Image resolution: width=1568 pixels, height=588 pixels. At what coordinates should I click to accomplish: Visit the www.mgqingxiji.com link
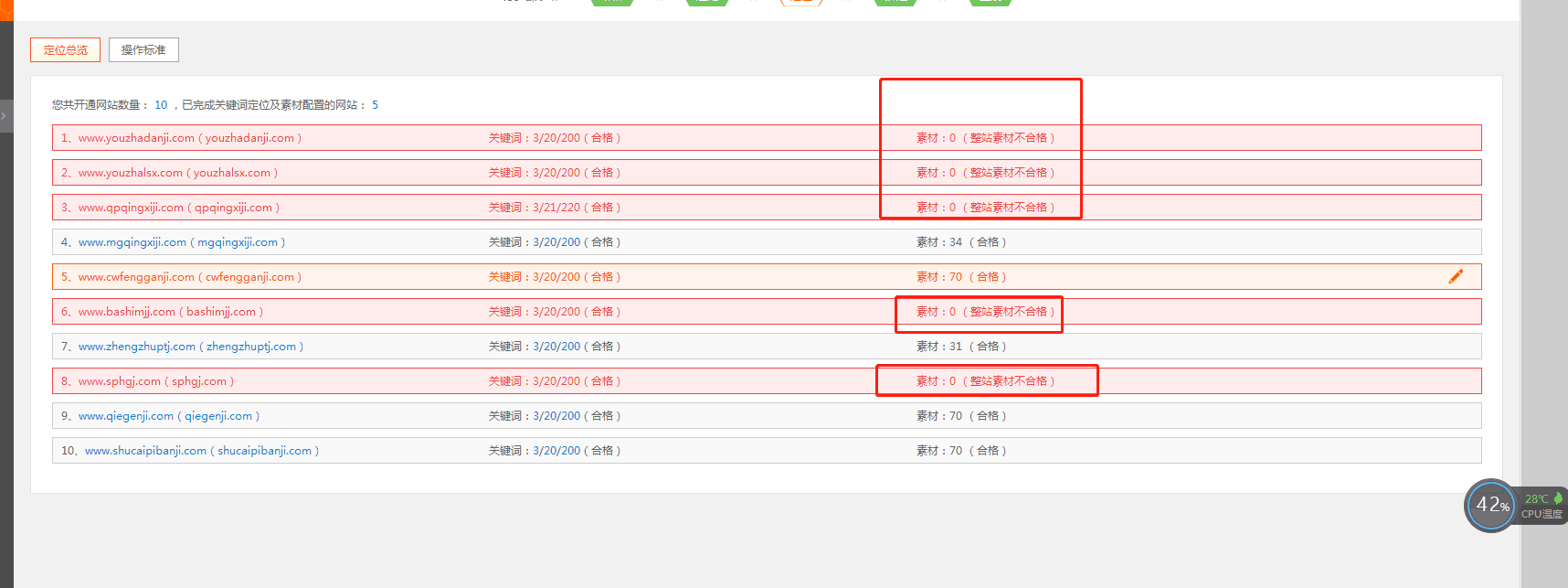pos(132,242)
